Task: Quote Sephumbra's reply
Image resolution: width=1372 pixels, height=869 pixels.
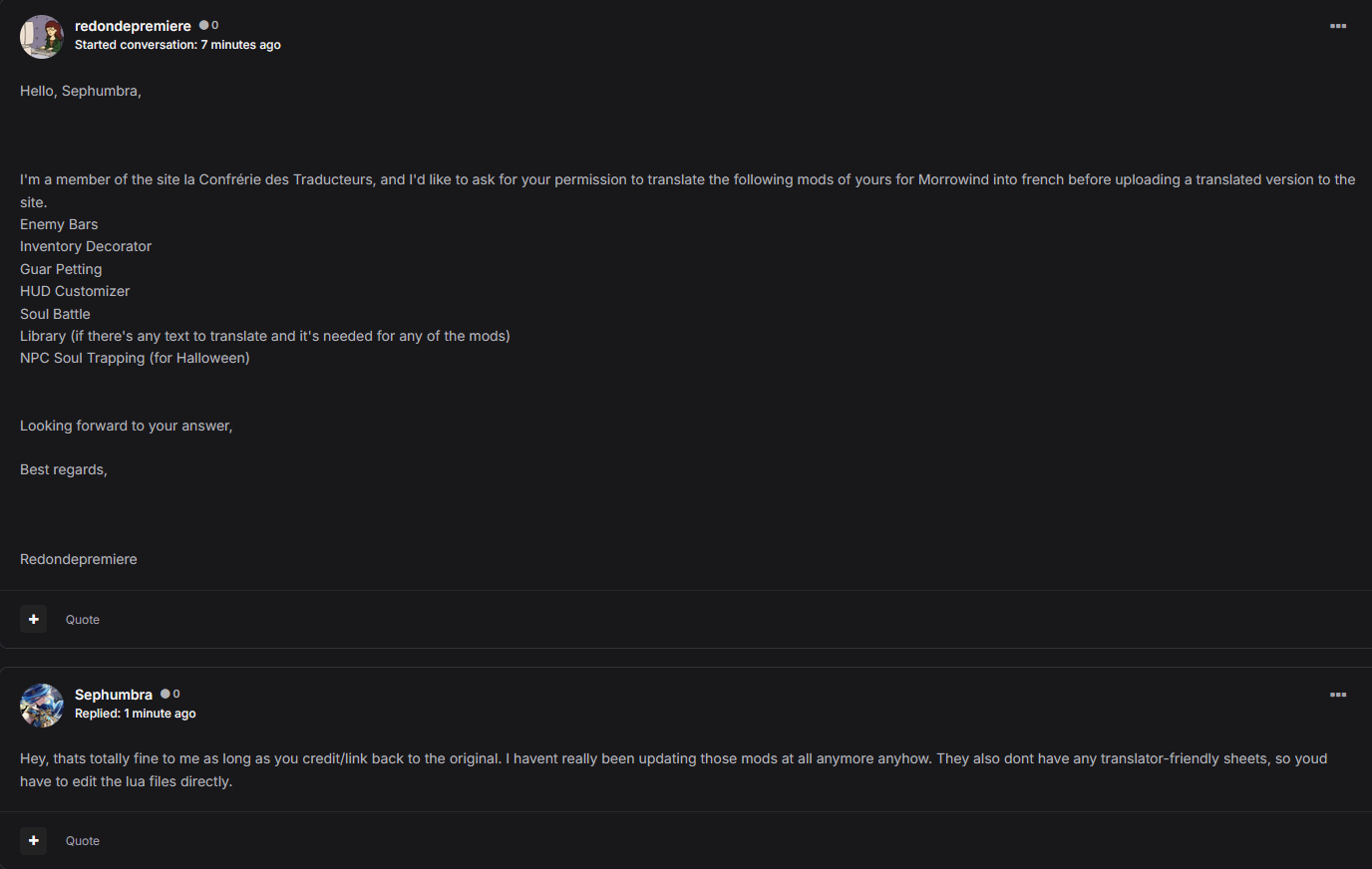Action: (83, 841)
